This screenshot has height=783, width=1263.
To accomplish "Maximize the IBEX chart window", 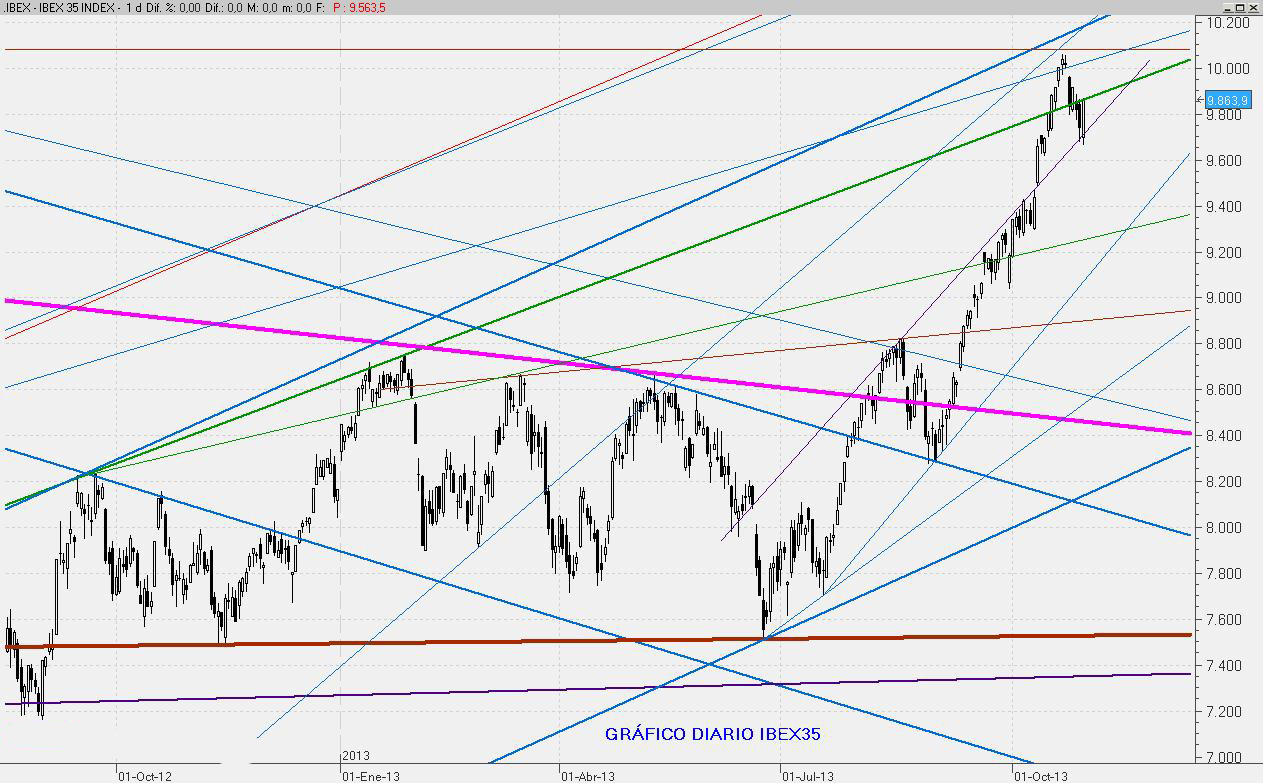I will tap(1239, 7).
